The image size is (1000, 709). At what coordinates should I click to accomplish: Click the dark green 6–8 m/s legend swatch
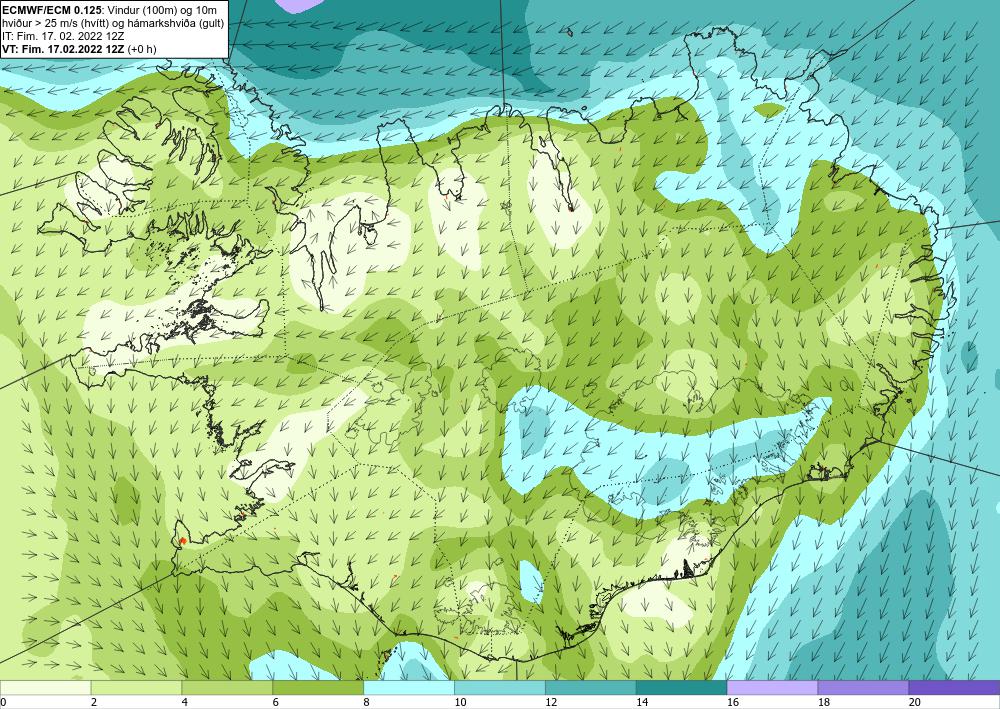[318, 688]
